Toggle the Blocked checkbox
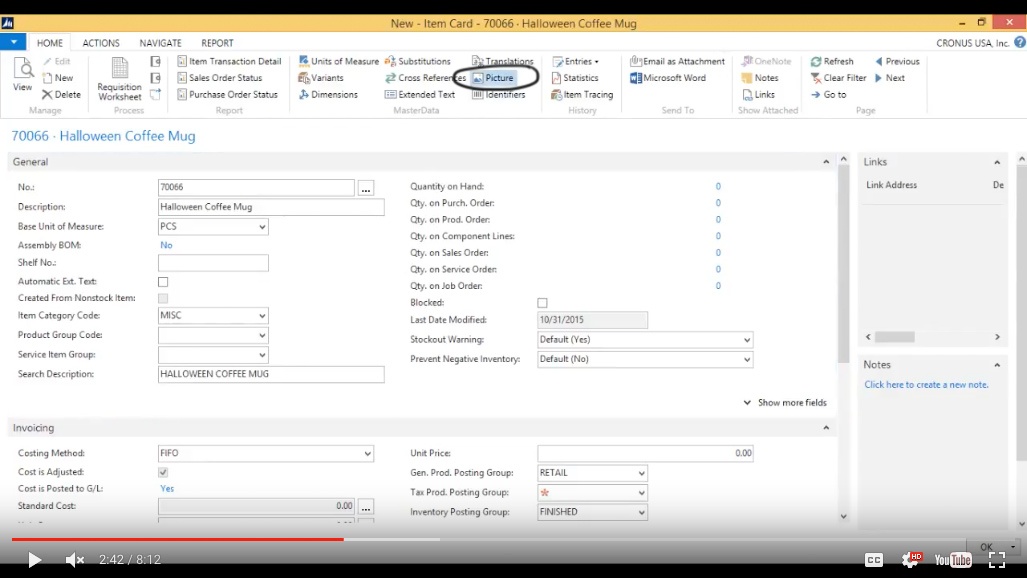 coord(542,302)
